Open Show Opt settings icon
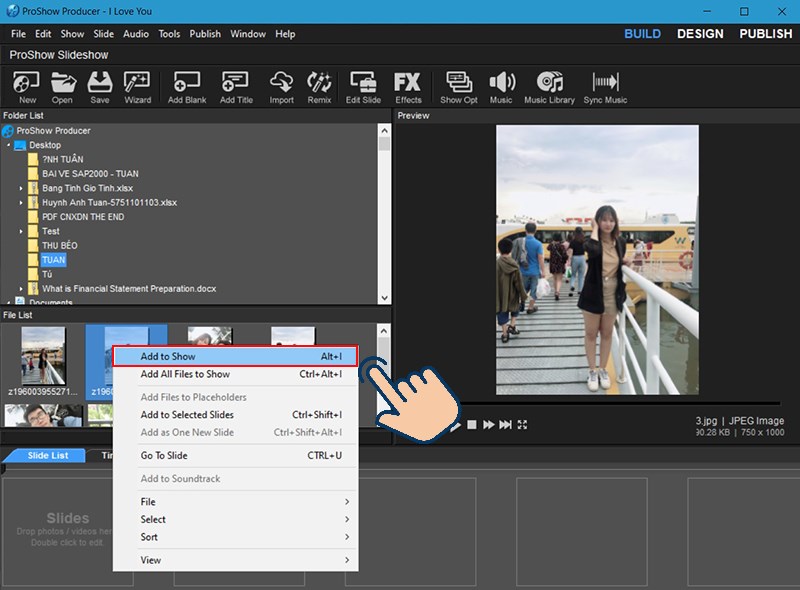This screenshot has height=590, width=800. [x=459, y=87]
